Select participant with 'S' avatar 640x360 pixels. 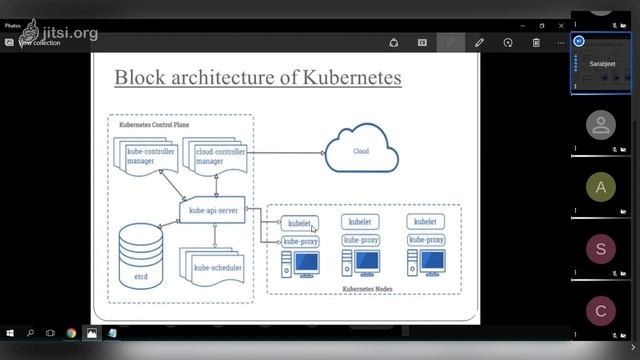tap(601, 249)
